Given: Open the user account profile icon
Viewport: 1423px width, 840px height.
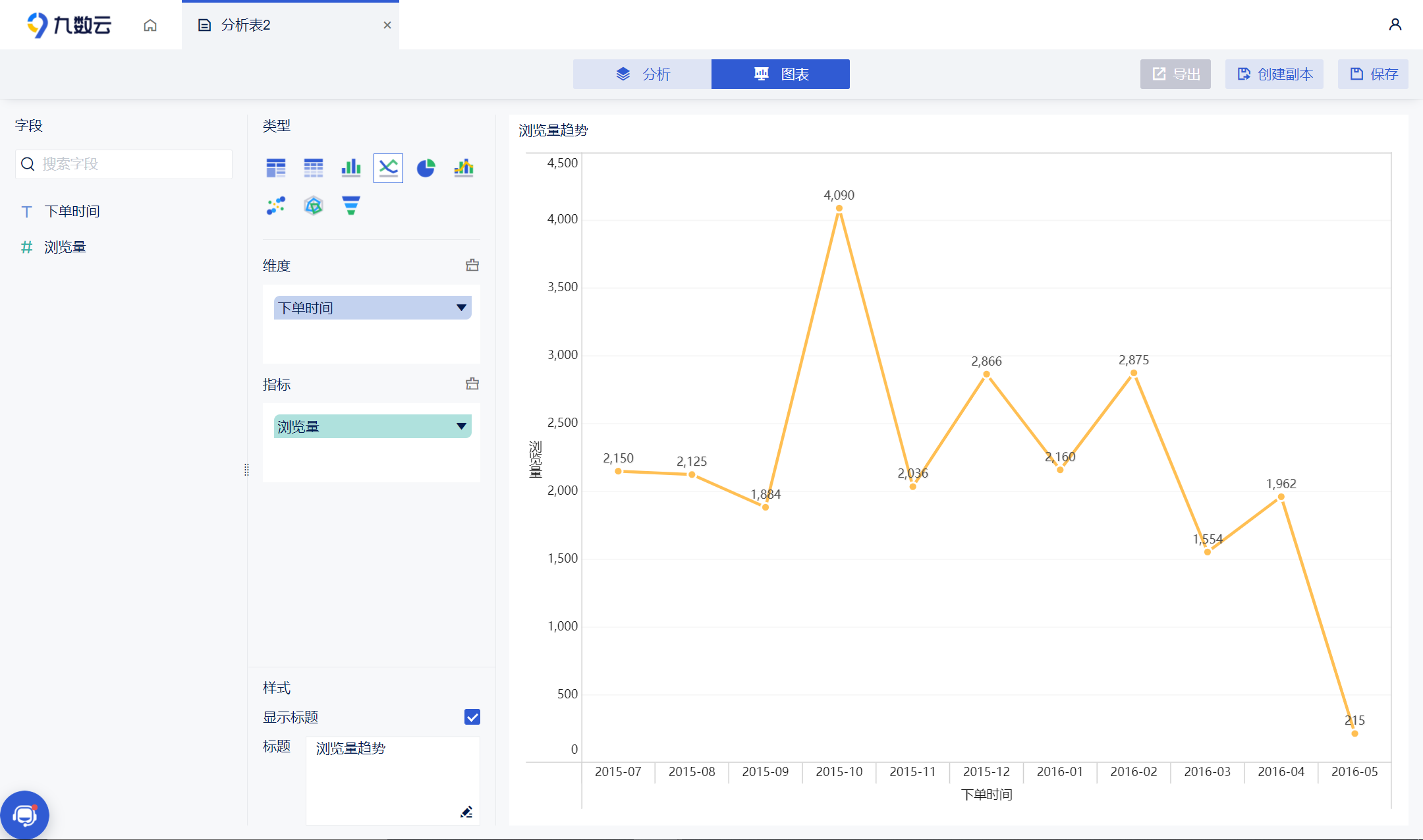Looking at the screenshot, I should [1395, 25].
